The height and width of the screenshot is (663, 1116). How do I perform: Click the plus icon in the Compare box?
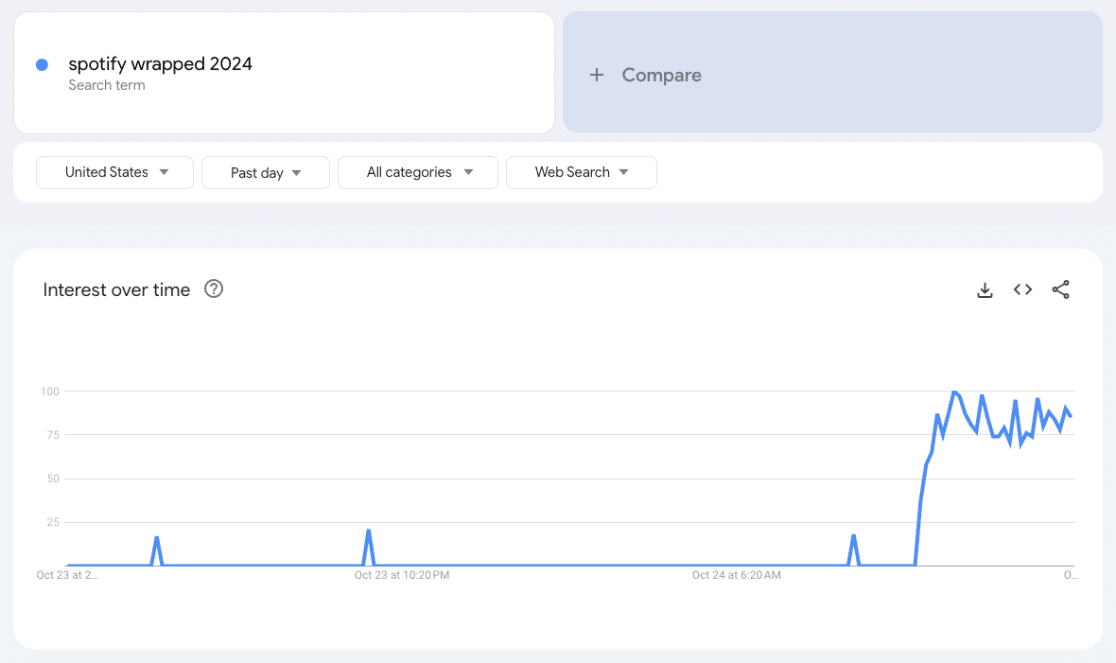coord(597,74)
